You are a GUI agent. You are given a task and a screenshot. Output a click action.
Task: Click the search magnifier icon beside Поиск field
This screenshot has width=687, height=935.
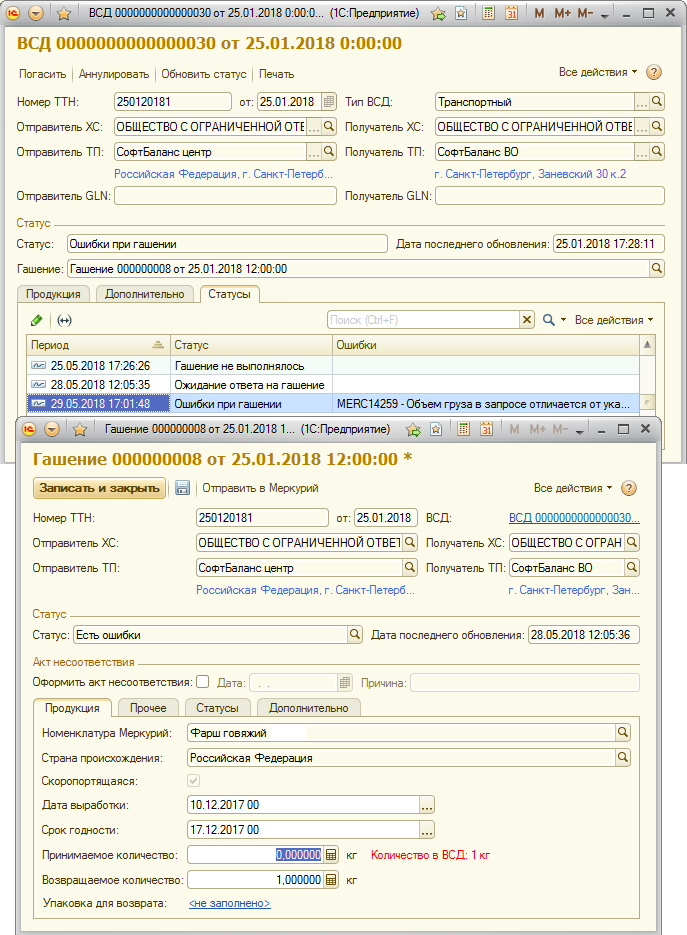pyautogui.click(x=549, y=320)
